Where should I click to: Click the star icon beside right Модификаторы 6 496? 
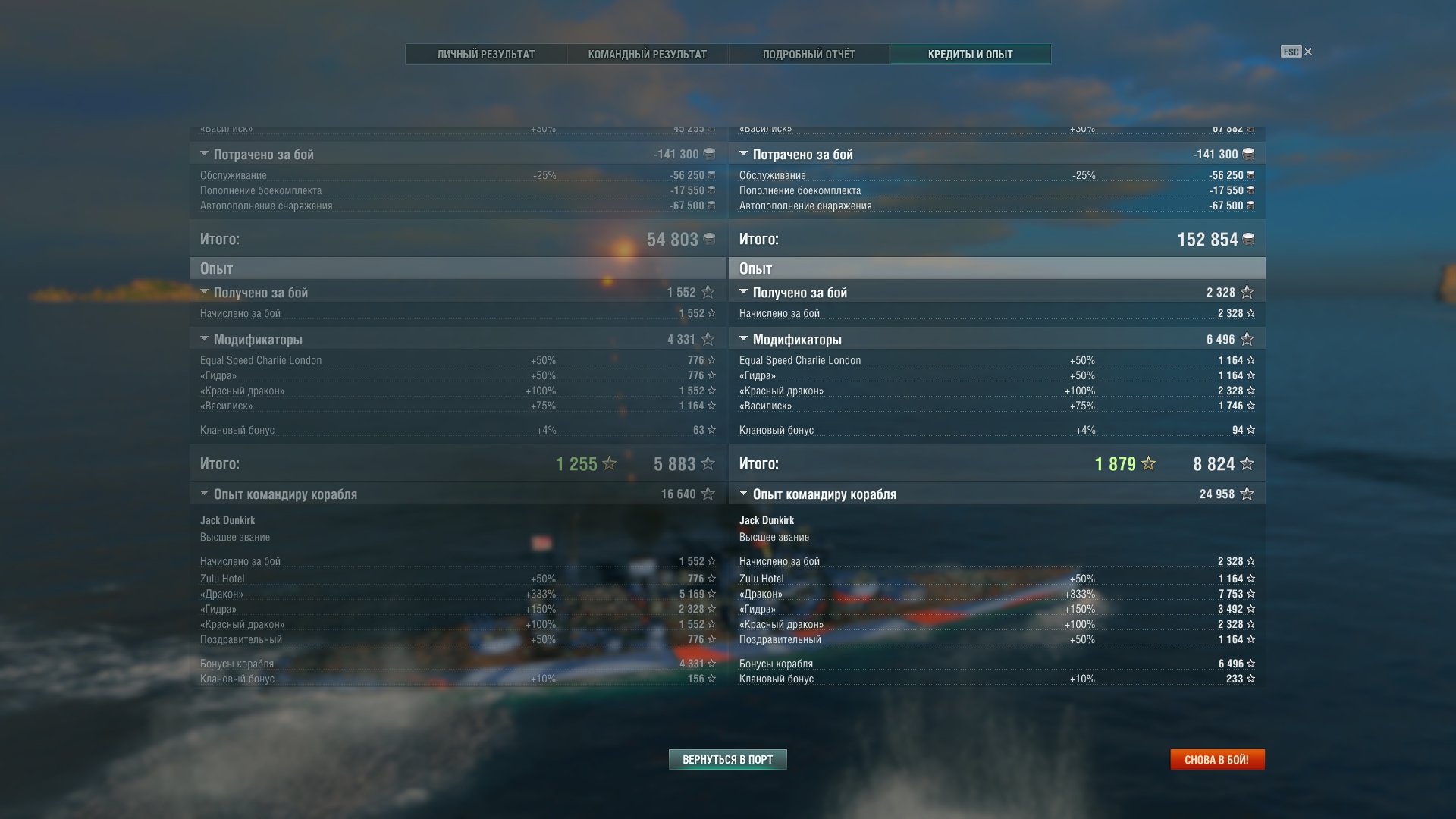click(x=1247, y=339)
